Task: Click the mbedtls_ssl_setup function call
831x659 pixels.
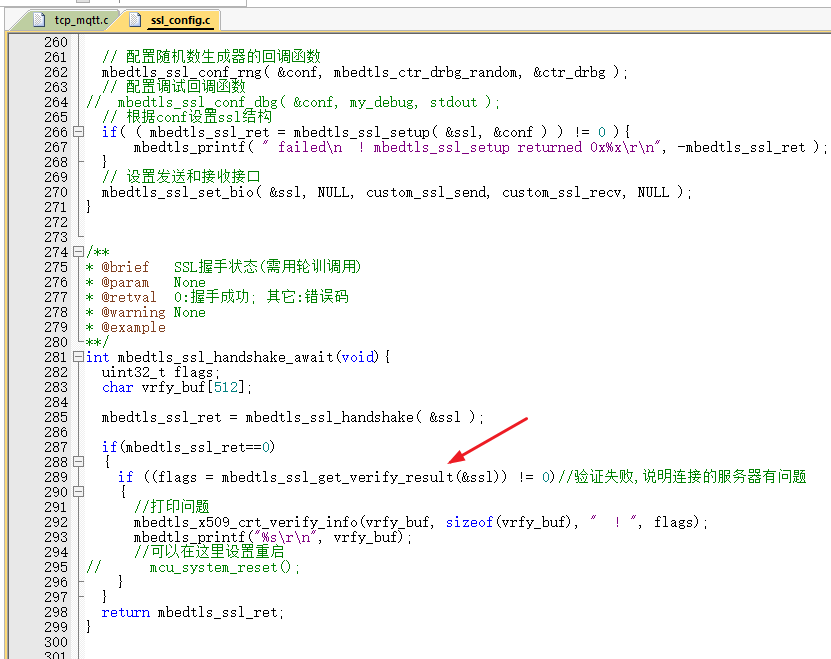Action: pyautogui.click(x=361, y=132)
